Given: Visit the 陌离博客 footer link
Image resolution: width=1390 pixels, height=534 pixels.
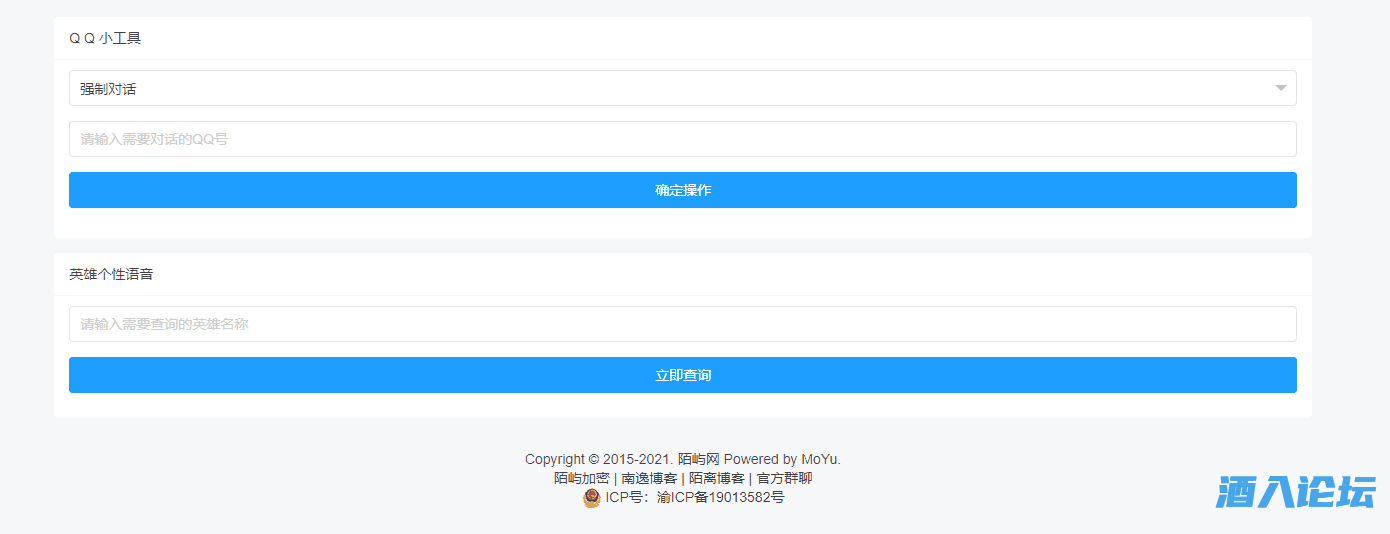Looking at the screenshot, I should [716, 478].
